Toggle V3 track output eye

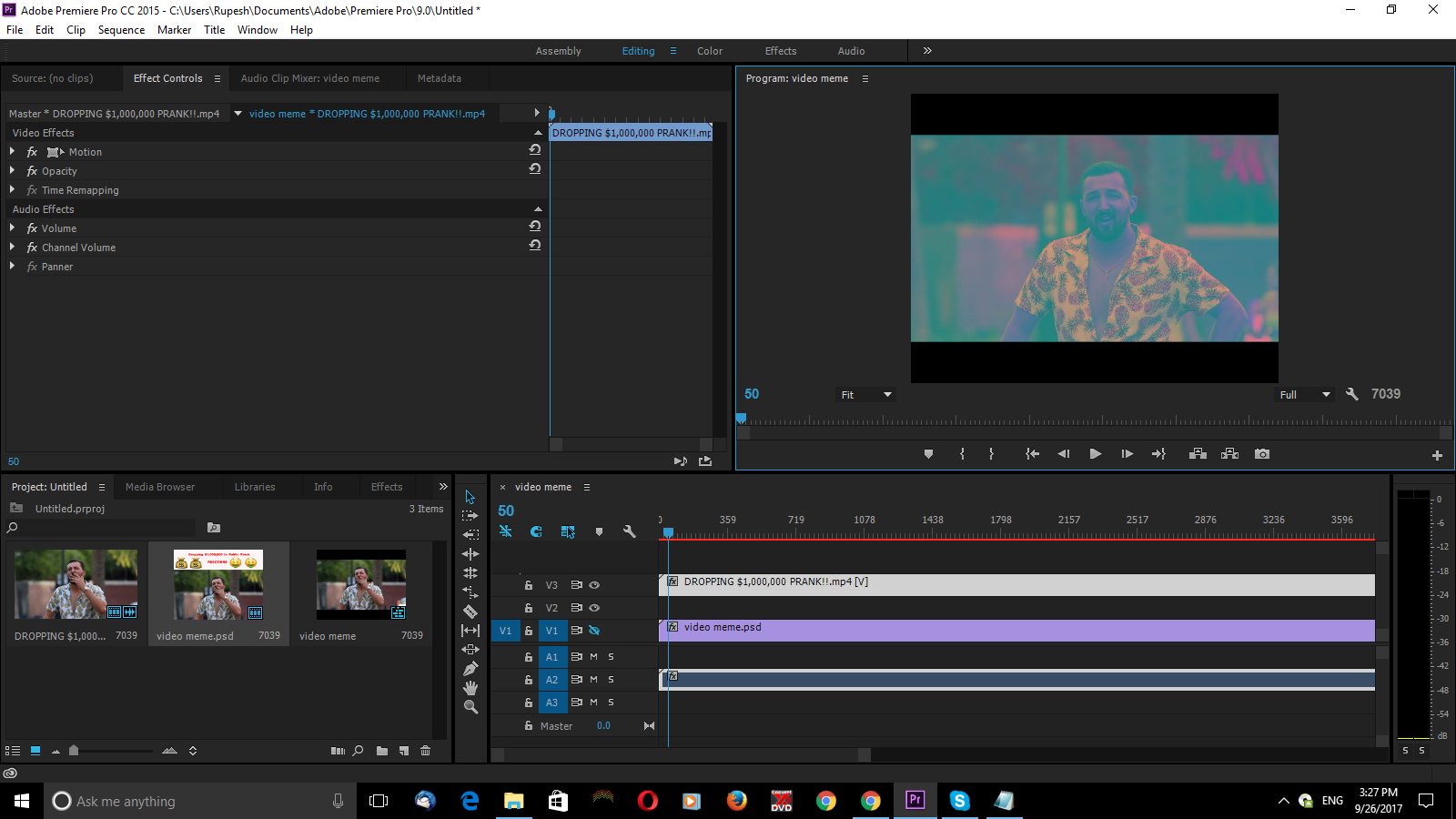tap(594, 585)
